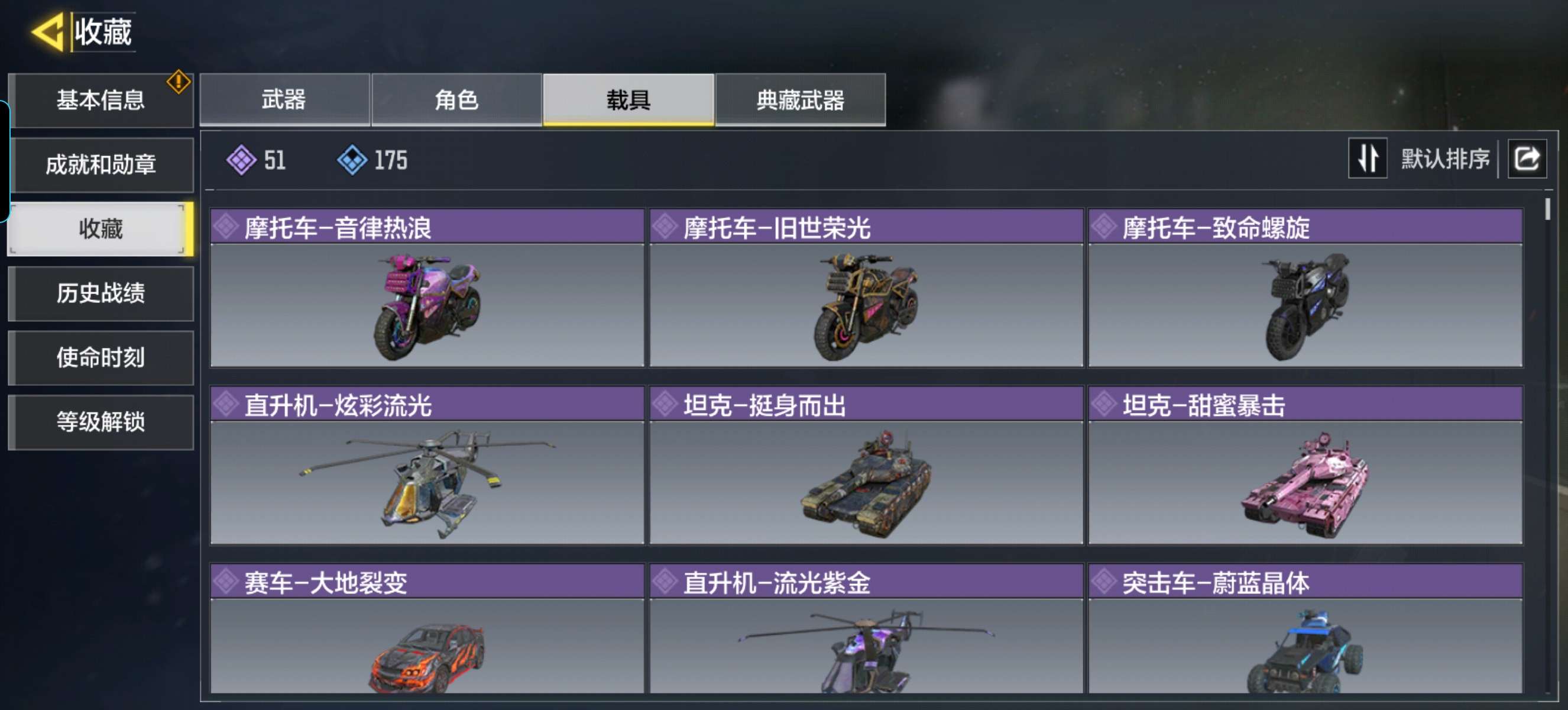Click the orange alert badge on 基本信息

(179, 82)
